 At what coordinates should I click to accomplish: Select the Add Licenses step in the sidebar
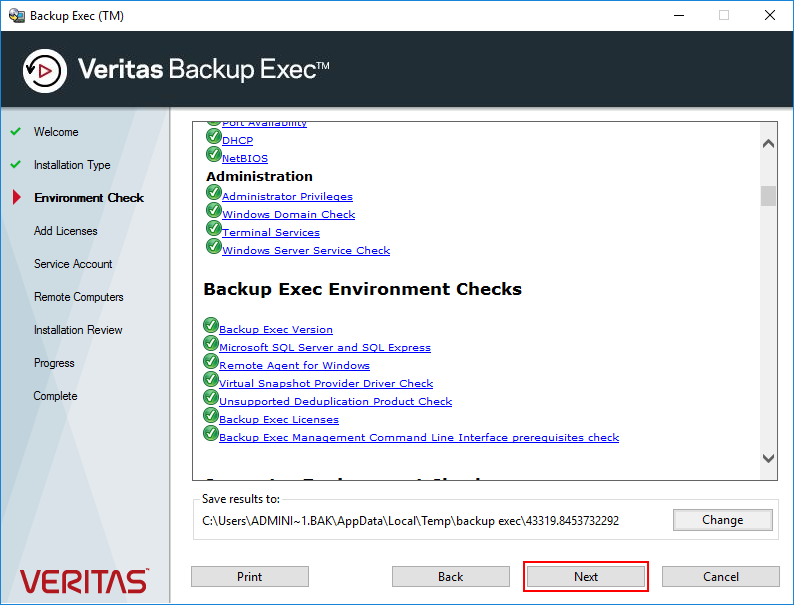coord(65,231)
